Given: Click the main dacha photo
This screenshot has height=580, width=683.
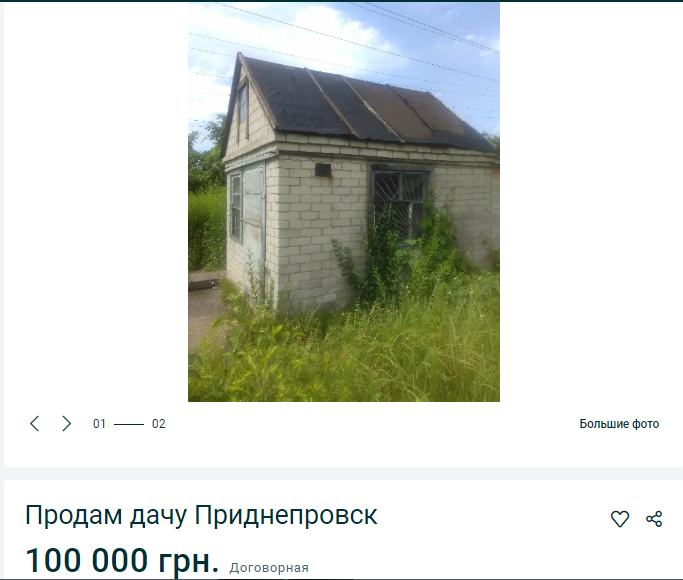Looking at the screenshot, I should pyautogui.click(x=344, y=202).
